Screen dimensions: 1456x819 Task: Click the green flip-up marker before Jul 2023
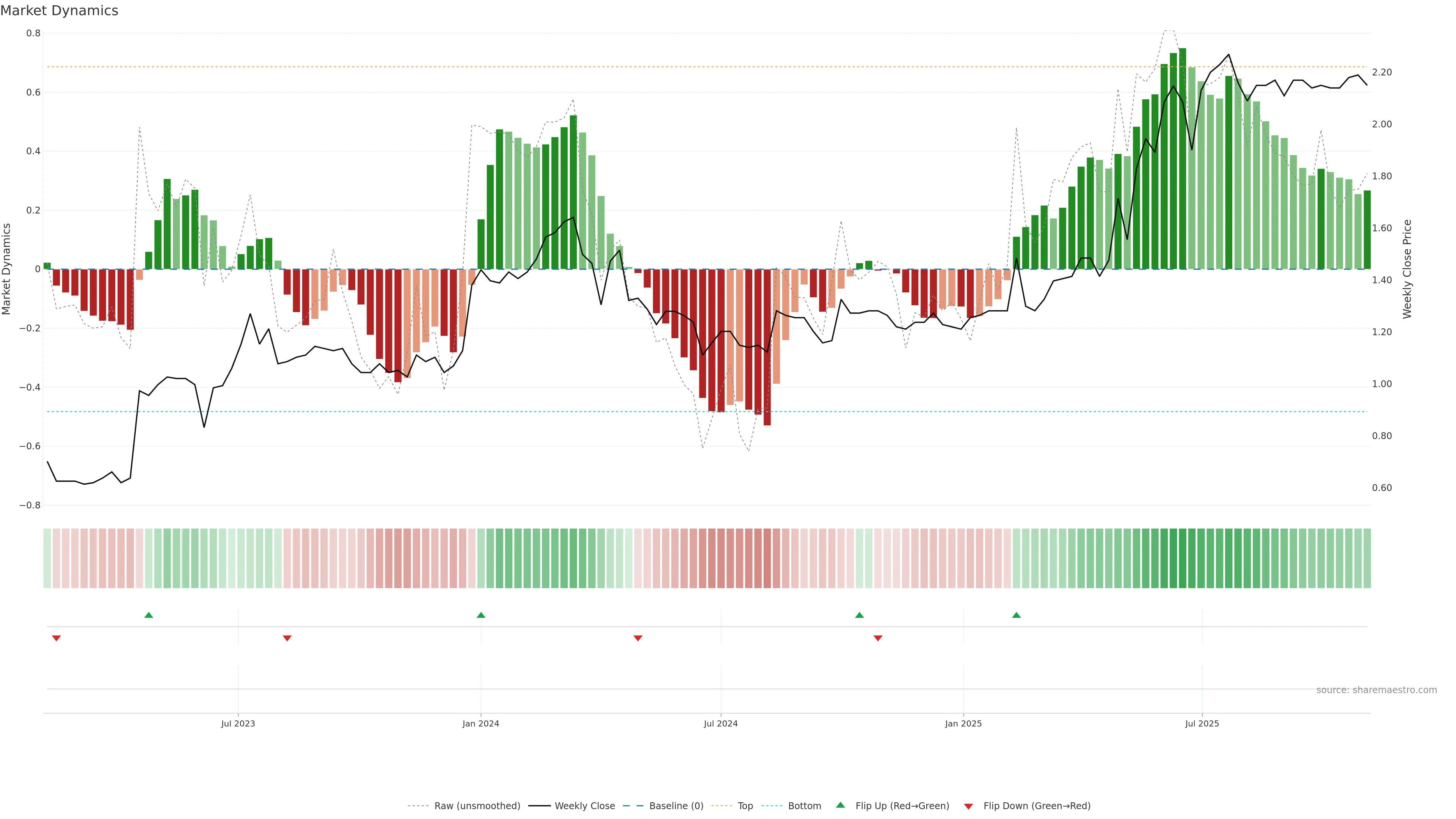[149, 615]
